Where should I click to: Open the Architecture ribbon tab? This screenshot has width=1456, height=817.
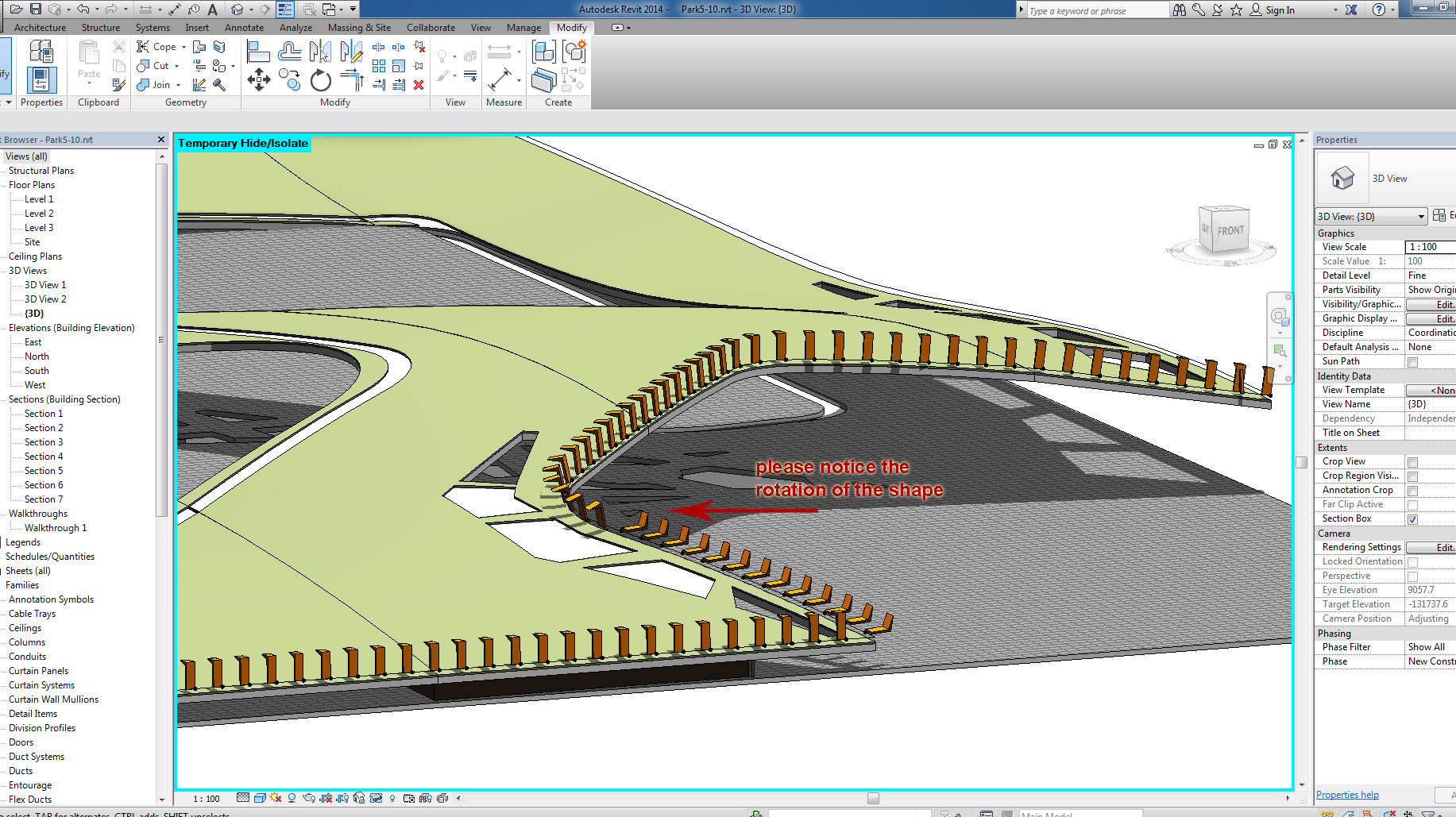tap(40, 27)
